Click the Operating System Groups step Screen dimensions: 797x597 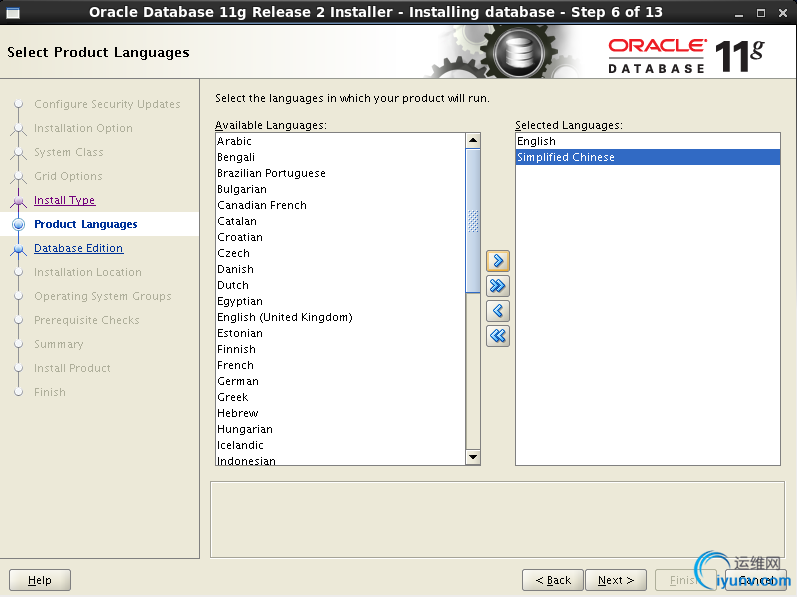click(103, 296)
